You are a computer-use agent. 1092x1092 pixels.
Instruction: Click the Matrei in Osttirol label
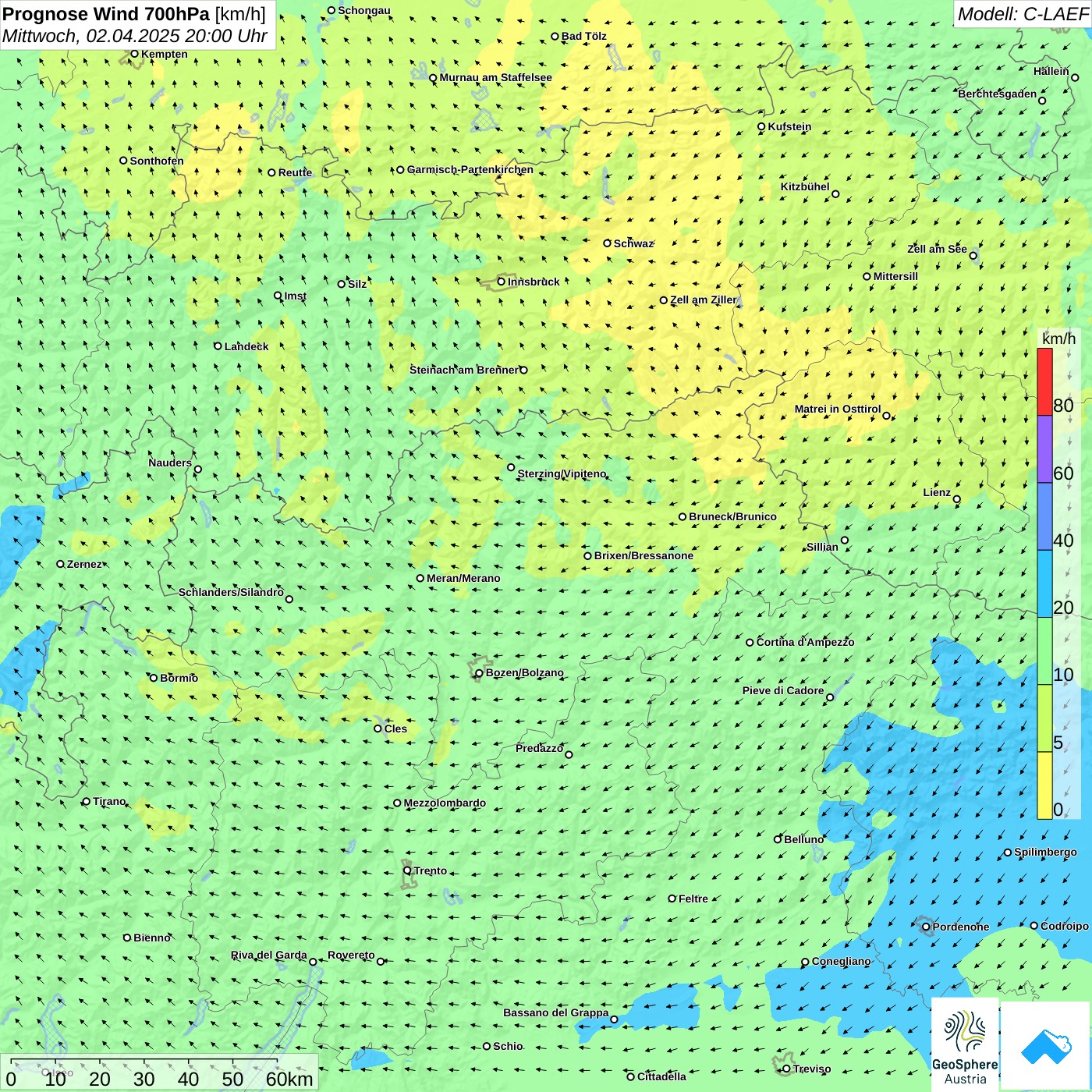838,409
